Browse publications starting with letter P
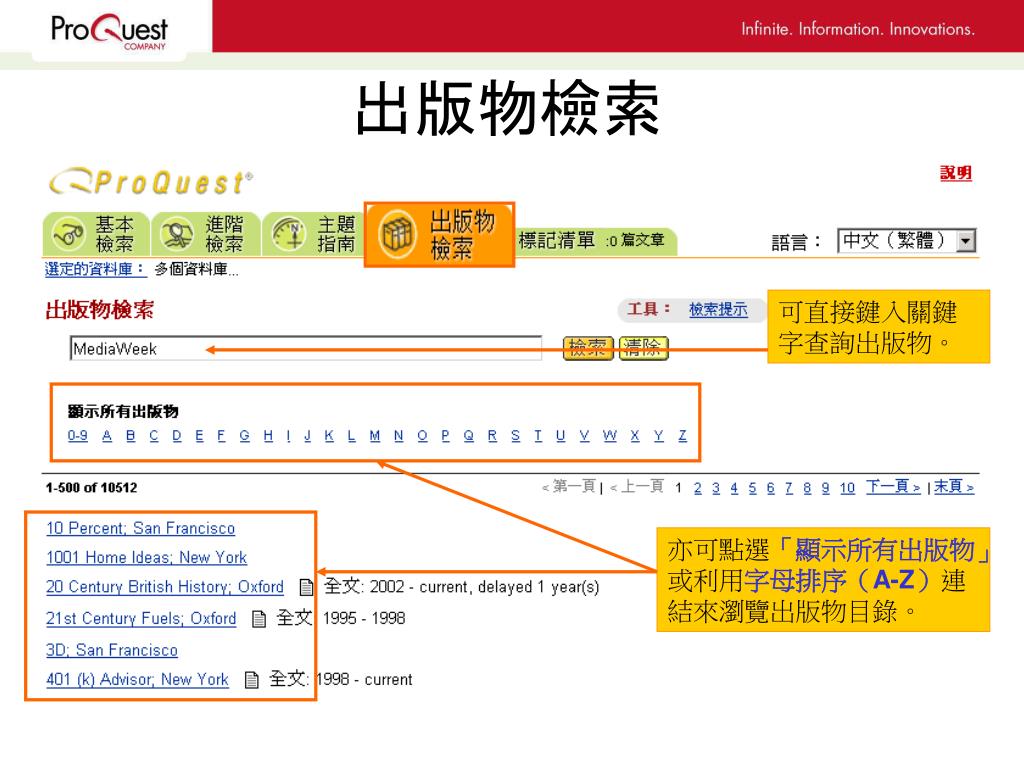Screen dimensions: 1024x768 point(445,436)
